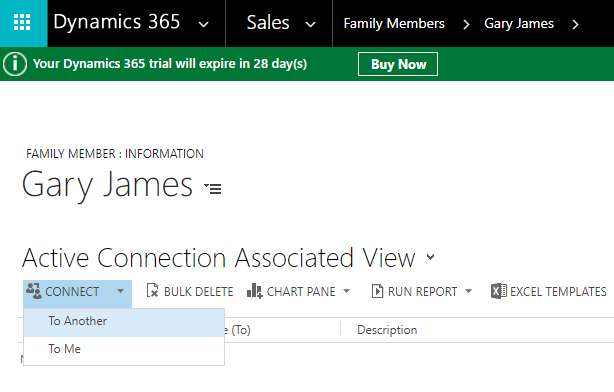Click the Buy Now button

click(x=398, y=64)
